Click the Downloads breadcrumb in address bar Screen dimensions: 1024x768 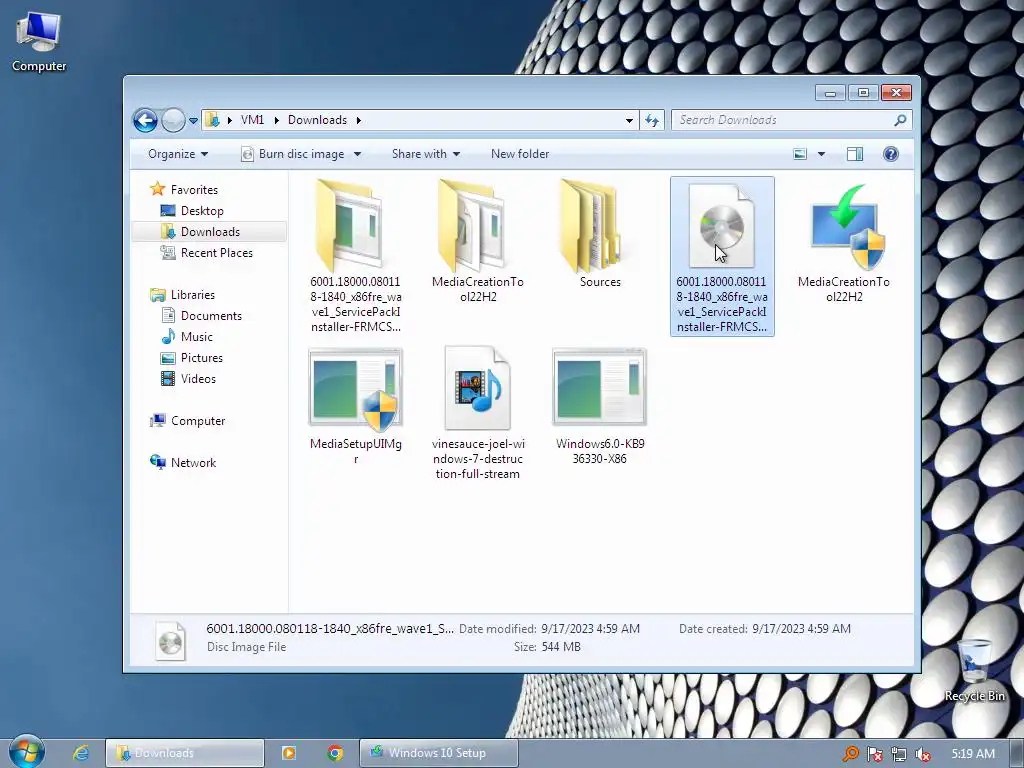(x=317, y=120)
